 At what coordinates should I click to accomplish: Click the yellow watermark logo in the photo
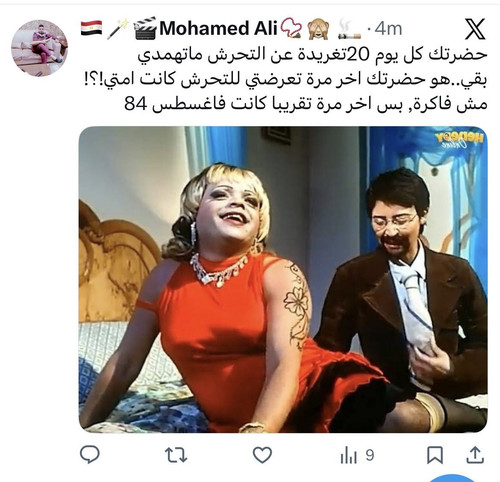(459, 140)
